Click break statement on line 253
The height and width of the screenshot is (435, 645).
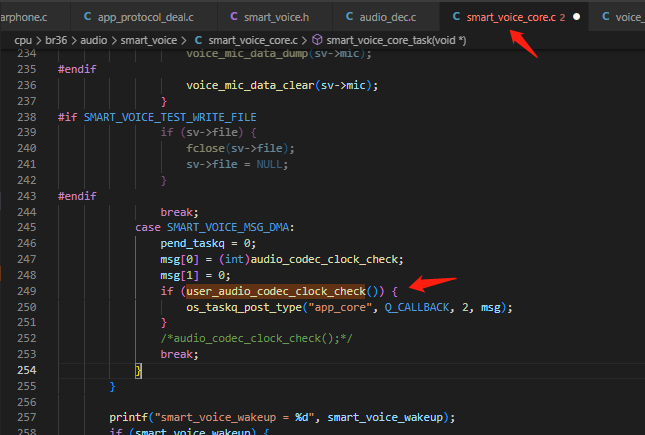pyautogui.click(x=179, y=354)
